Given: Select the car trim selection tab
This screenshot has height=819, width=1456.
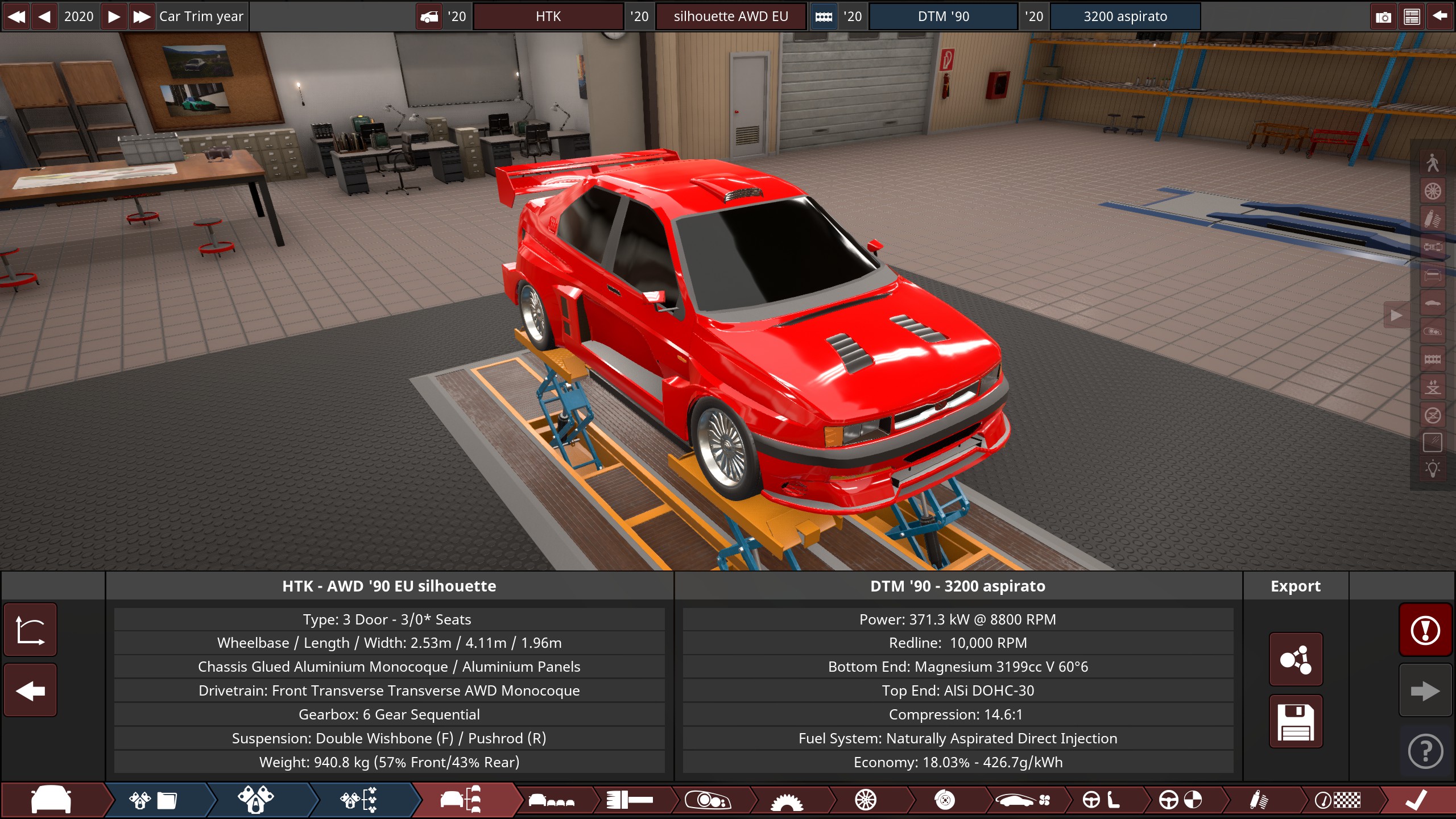Looking at the screenshot, I should tap(462, 800).
